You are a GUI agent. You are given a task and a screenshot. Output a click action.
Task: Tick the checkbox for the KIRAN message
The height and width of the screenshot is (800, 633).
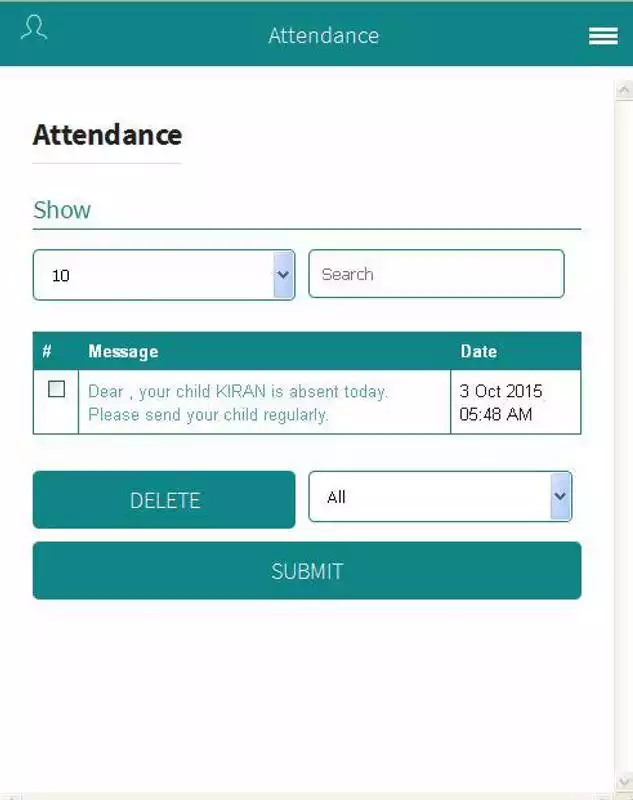click(x=56, y=389)
